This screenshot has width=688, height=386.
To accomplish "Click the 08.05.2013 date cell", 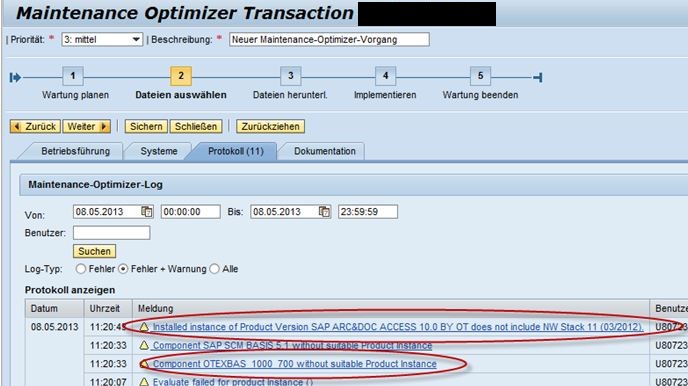I will pos(54,327).
